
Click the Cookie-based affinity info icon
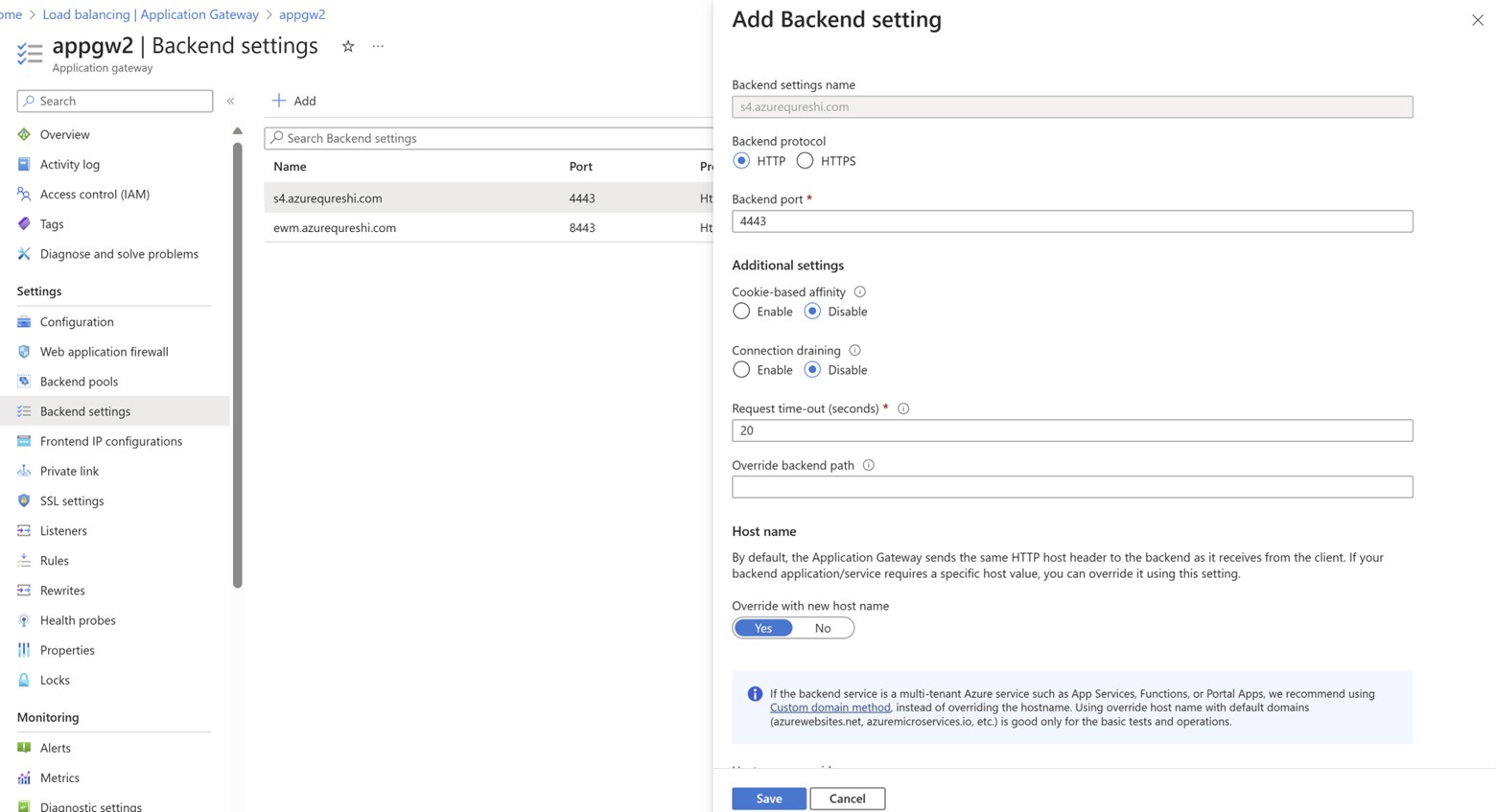(860, 291)
